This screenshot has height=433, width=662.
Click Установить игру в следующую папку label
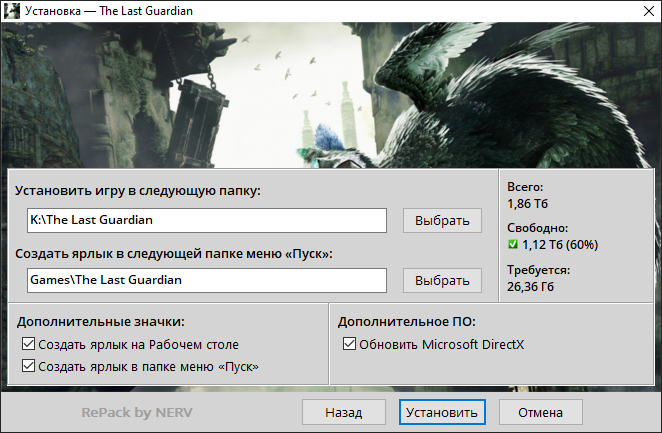click(x=138, y=191)
